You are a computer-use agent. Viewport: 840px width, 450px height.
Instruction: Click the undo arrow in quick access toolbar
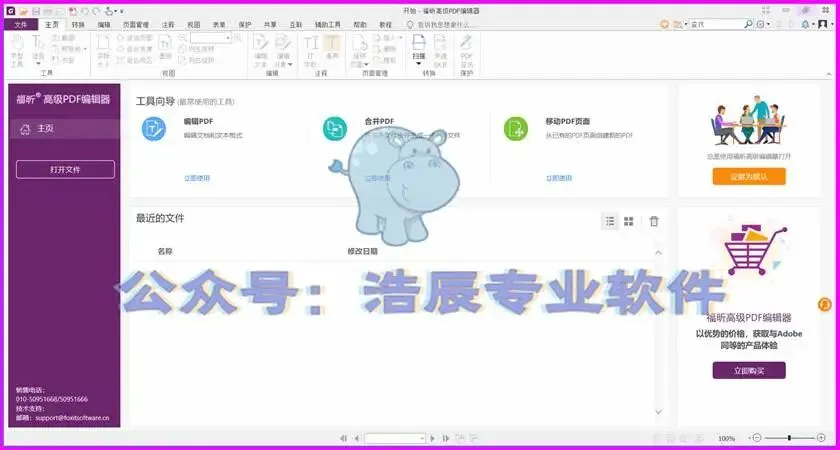tap(85, 11)
